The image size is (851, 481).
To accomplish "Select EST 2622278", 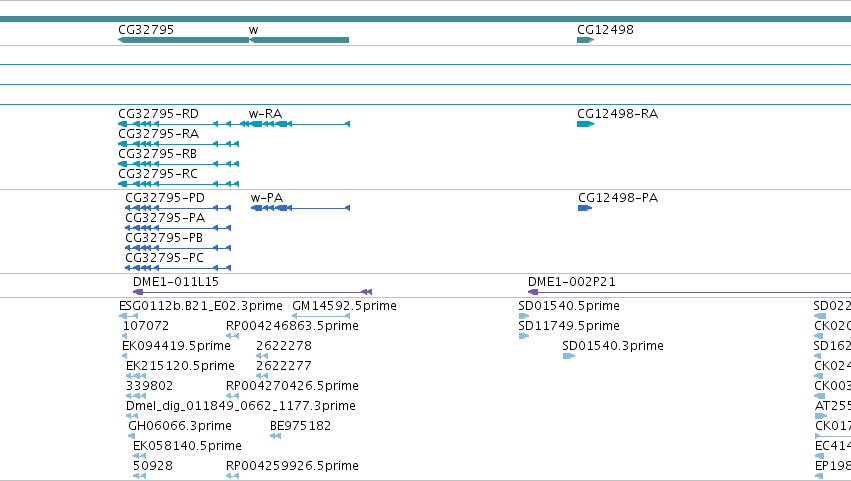I will click(x=284, y=346).
